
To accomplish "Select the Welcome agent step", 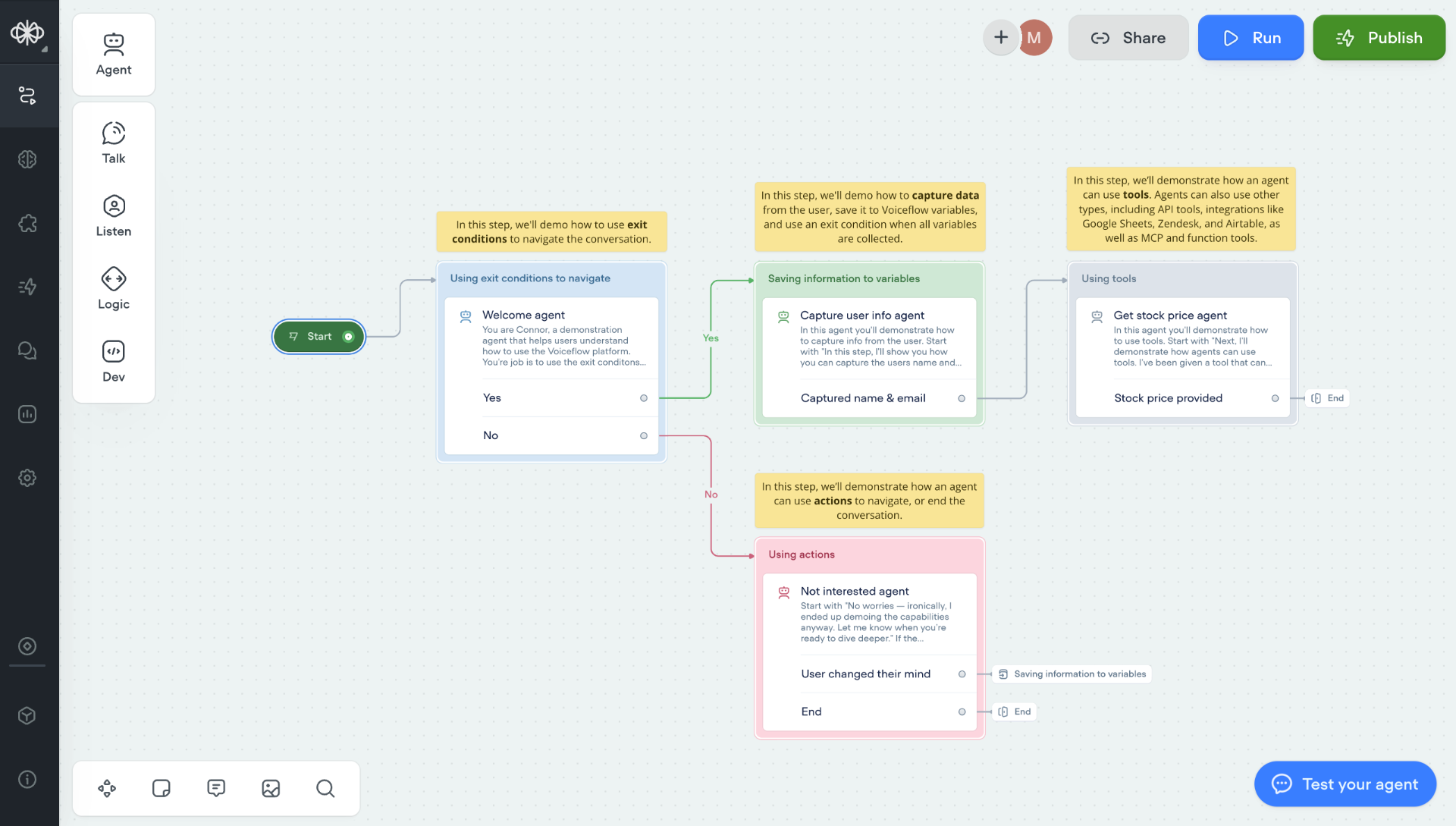I will pyautogui.click(x=551, y=338).
